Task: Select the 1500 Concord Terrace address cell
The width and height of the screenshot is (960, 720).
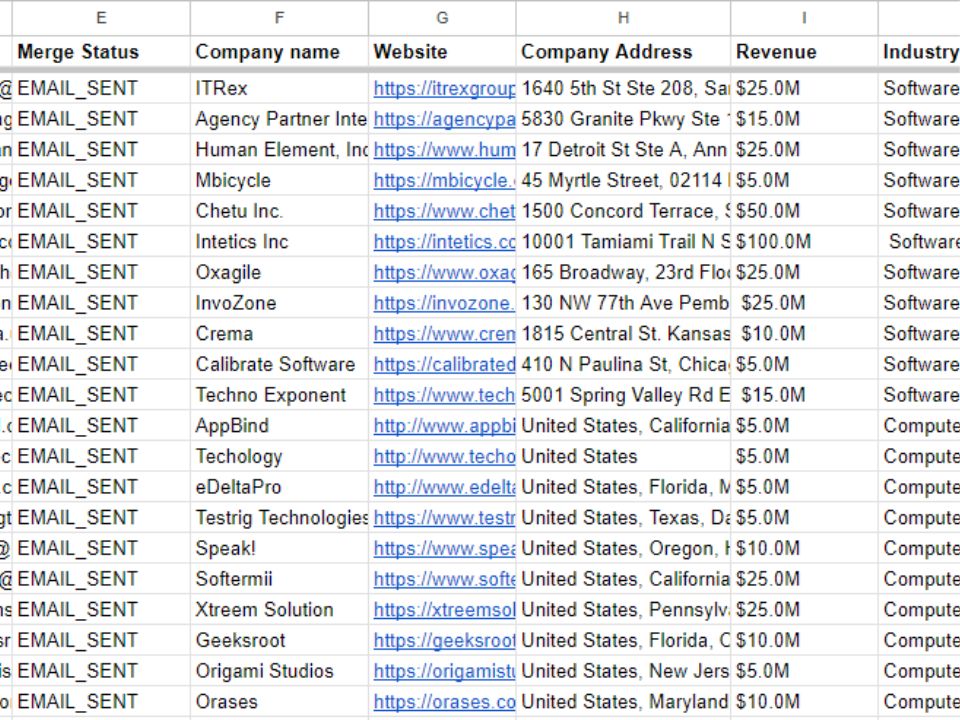Action: [x=623, y=211]
